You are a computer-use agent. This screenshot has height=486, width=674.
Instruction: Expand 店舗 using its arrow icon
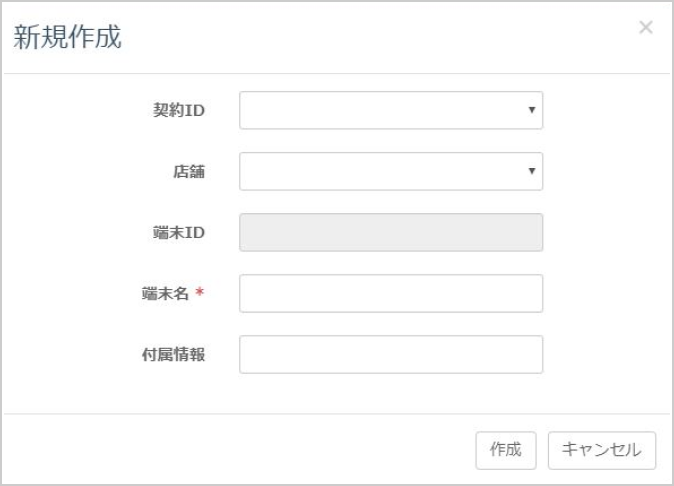(x=532, y=171)
